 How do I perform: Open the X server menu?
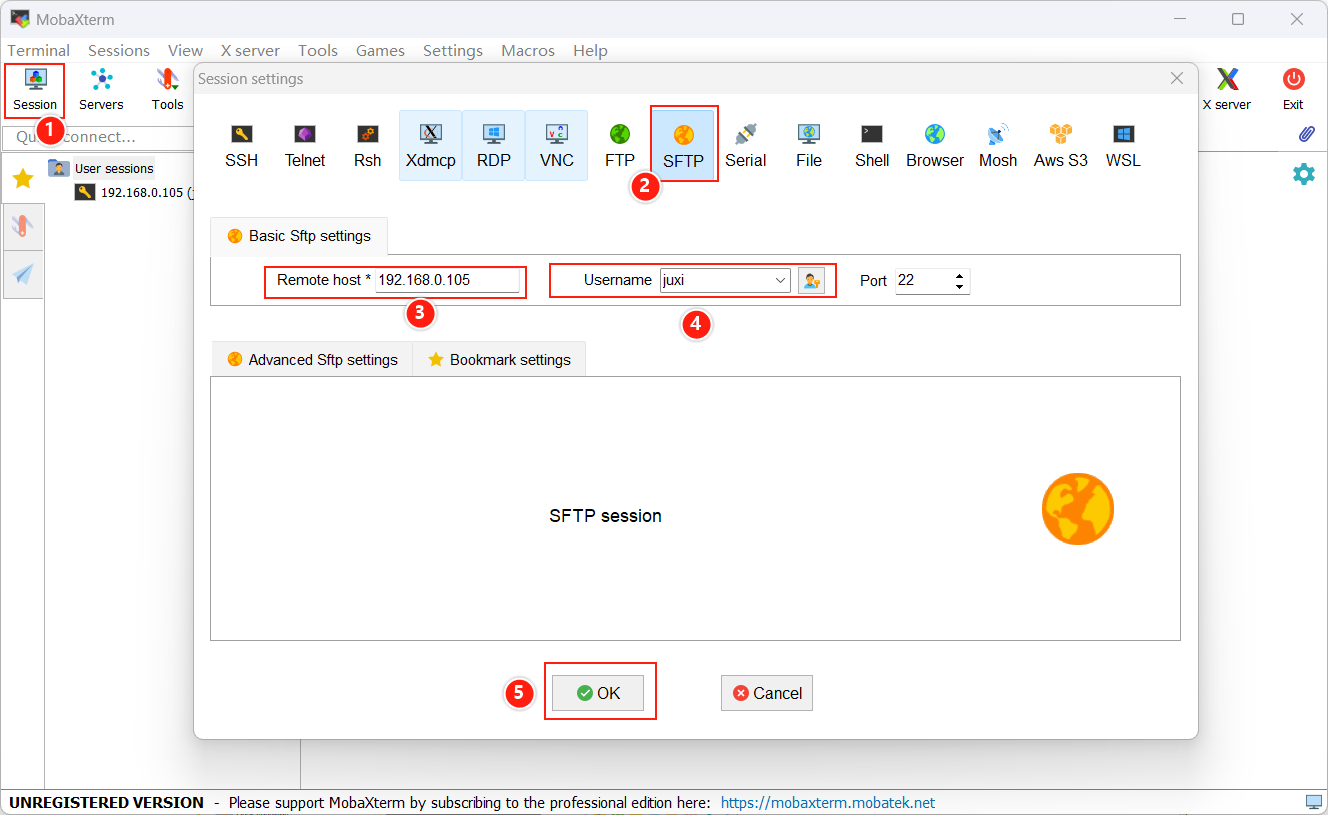point(250,50)
